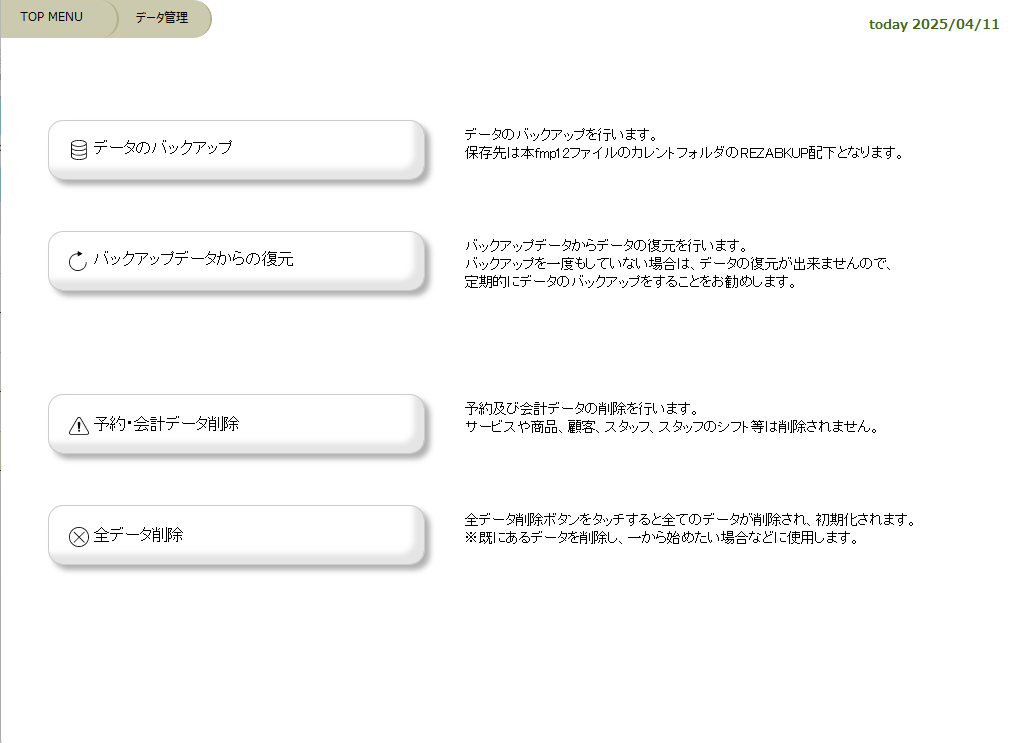Click the line listing サービスや商品、顧客、スタッフ
The image size is (1023, 743).
pyautogui.click(x=672, y=427)
